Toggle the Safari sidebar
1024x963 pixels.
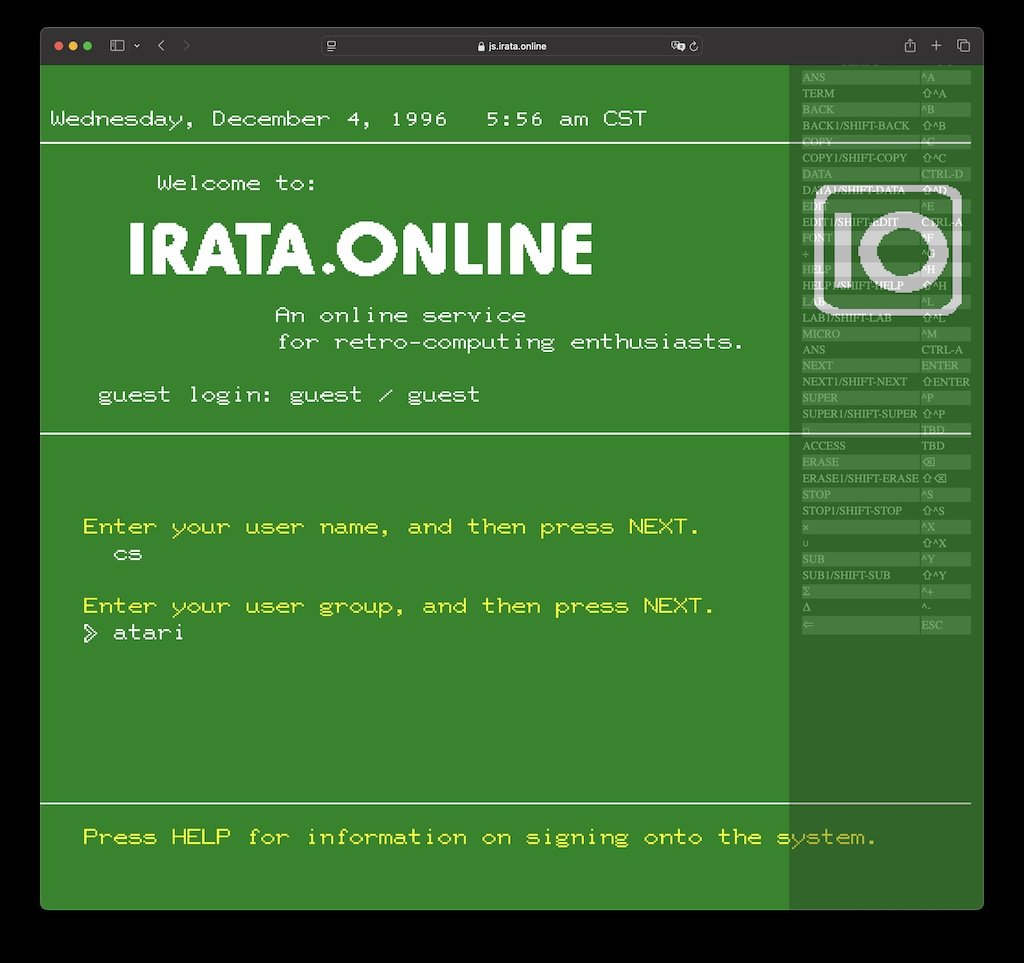pos(117,46)
